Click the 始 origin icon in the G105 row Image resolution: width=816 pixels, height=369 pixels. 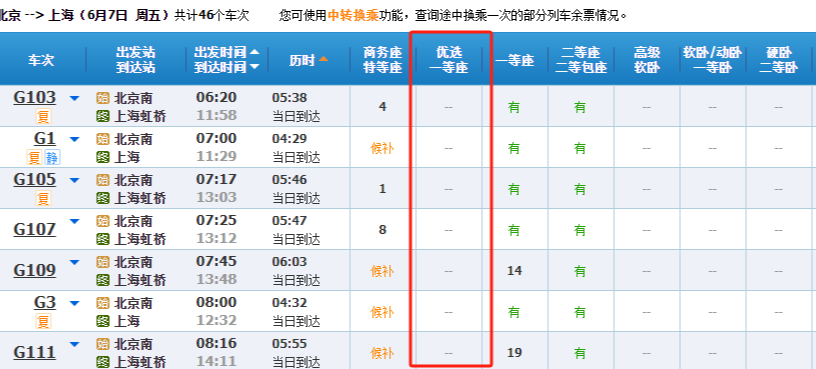tap(103, 180)
